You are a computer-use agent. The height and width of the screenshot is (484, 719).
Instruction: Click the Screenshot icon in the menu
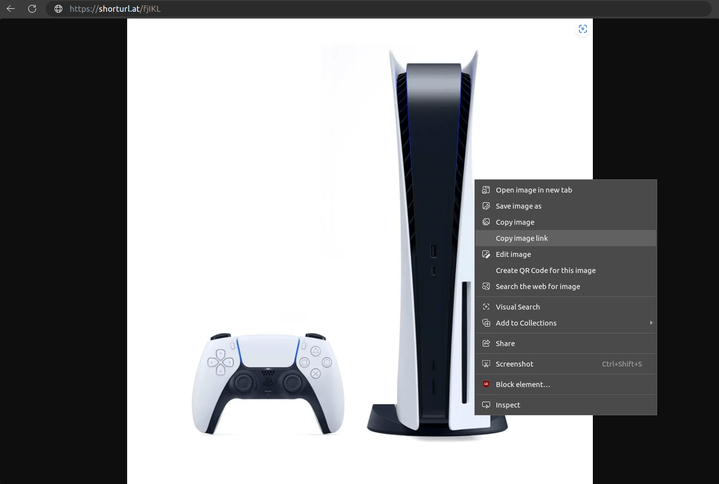(x=486, y=364)
